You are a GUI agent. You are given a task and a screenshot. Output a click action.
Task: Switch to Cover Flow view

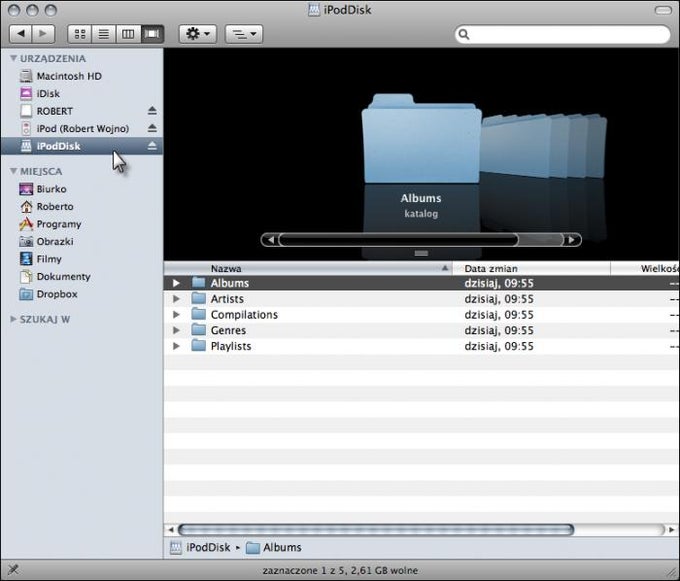pos(152,33)
